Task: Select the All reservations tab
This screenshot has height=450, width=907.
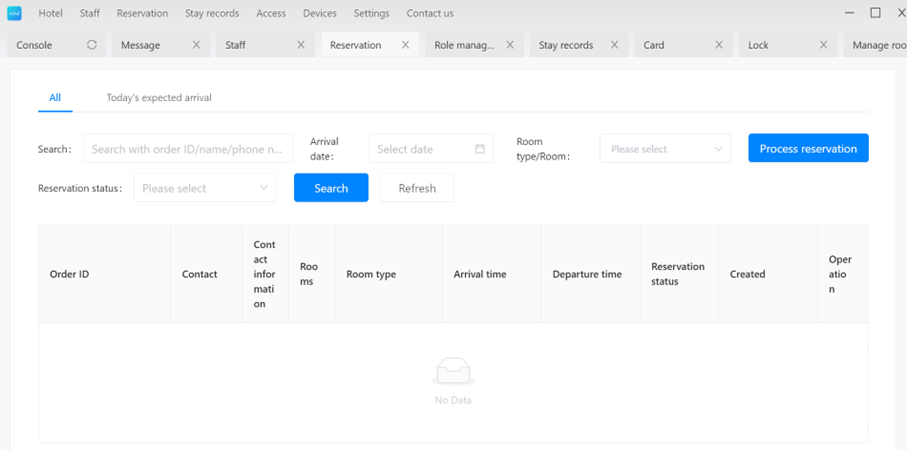Action: [55, 98]
